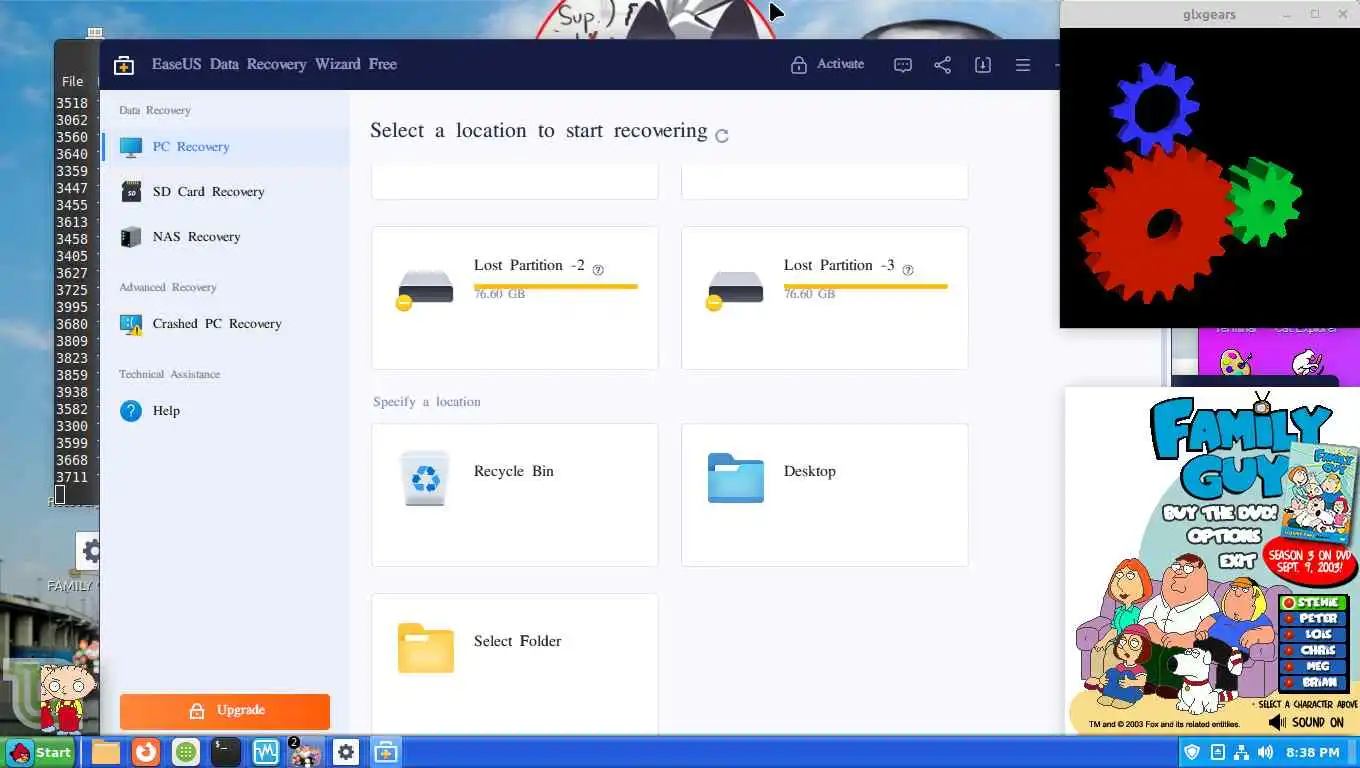This screenshot has width=1360, height=768.
Task: Open the hamburger menu in EaseUS header
Action: pos(1022,65)
